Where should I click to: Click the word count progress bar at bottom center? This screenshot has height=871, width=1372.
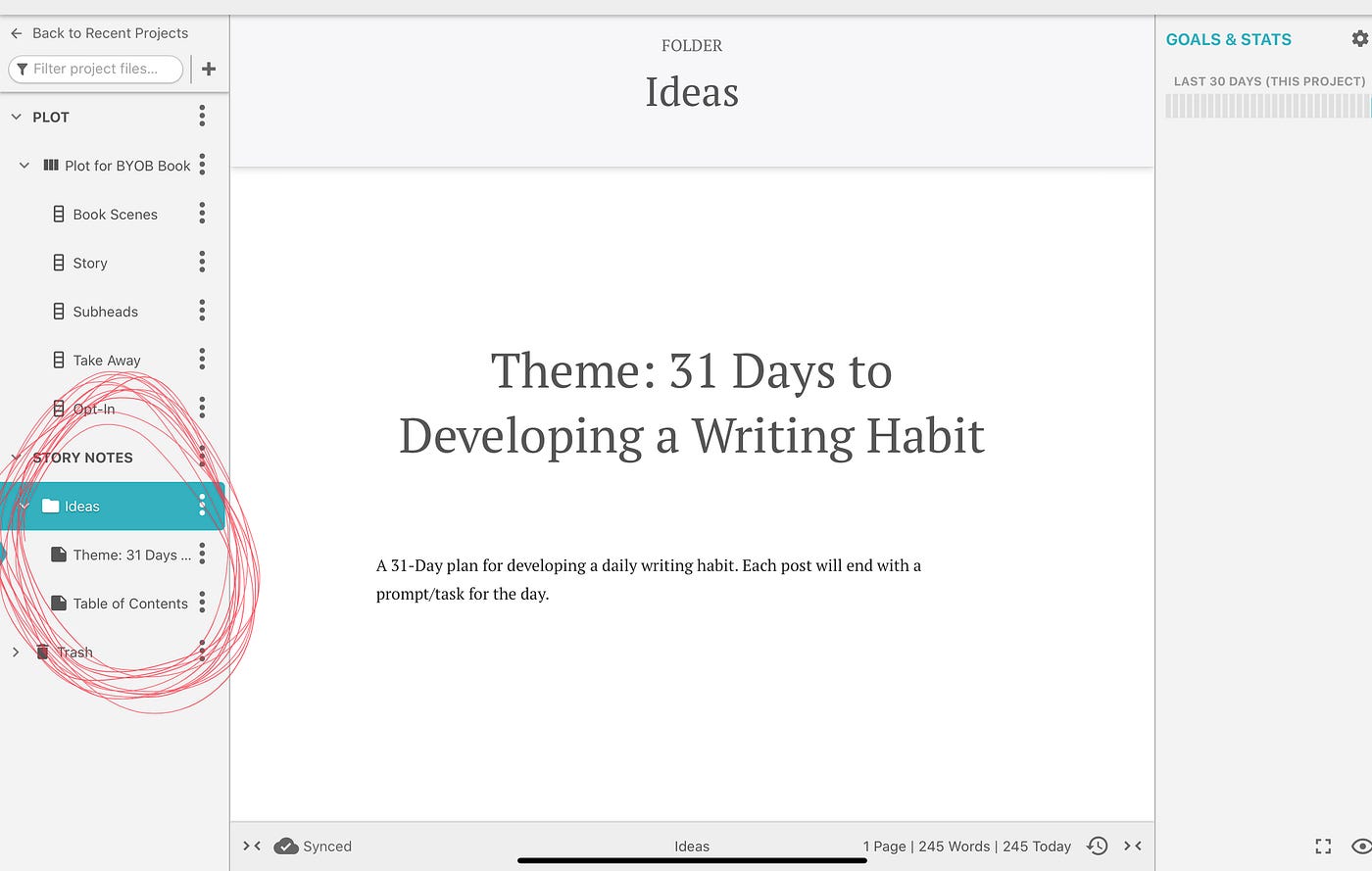tap(692, 861)
